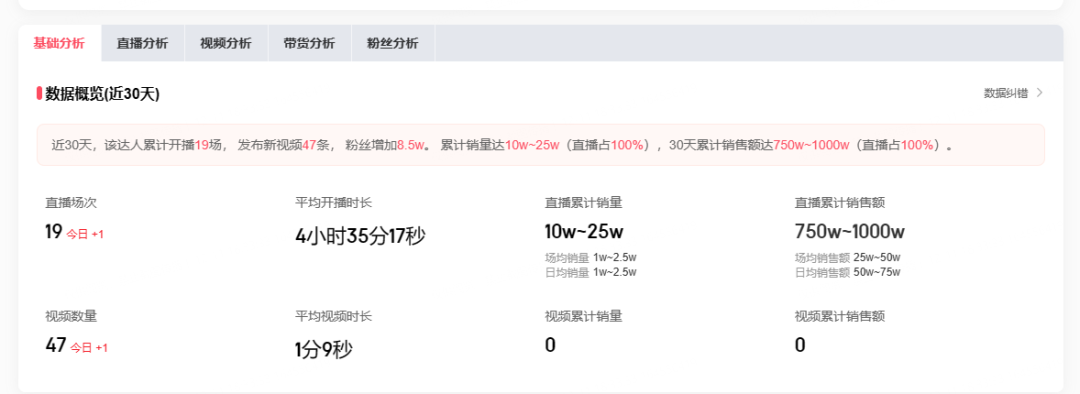Switch to the 视频分析 tab

point(226,43)
